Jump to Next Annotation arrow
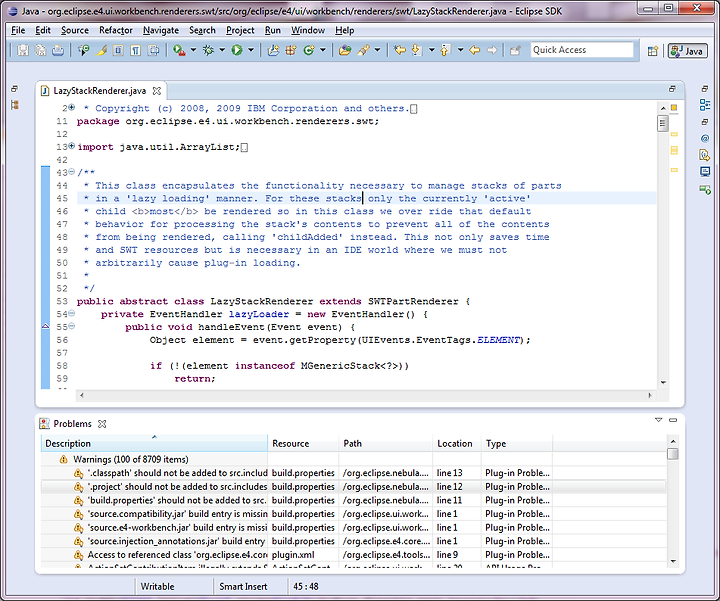Image resolution: width=720 pixels, height=601 pixels. (x=416, y=50)
